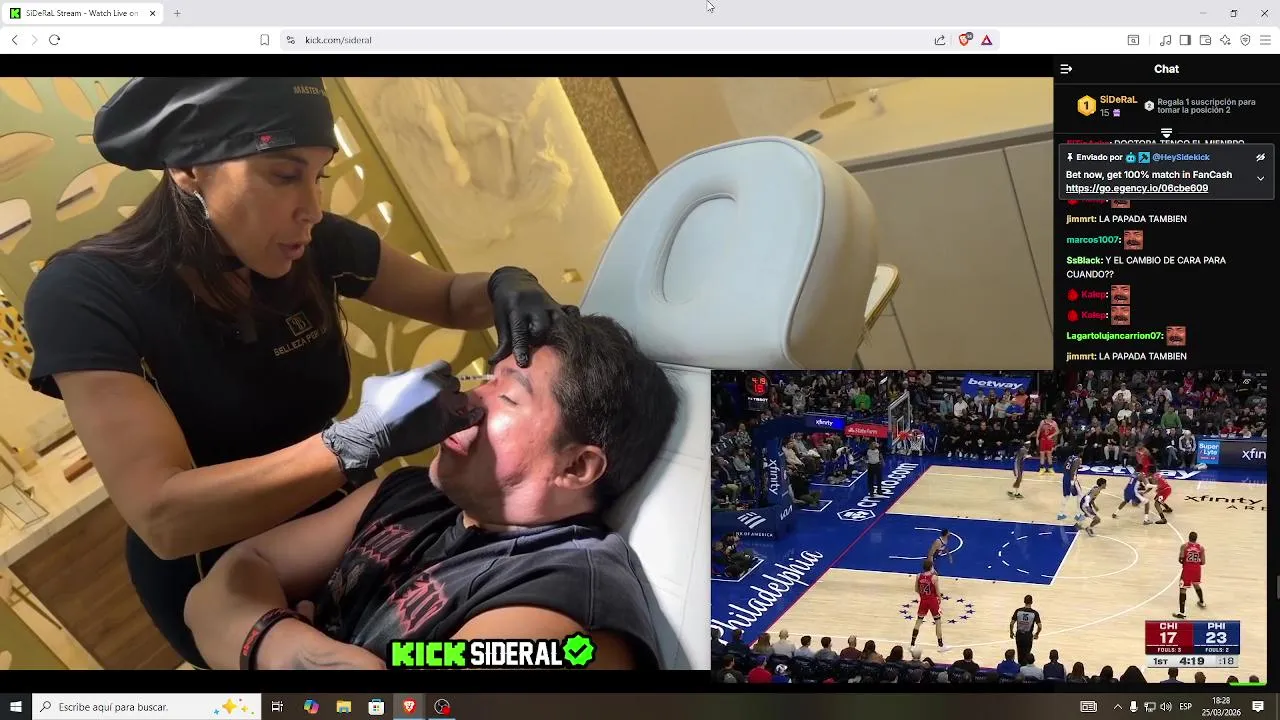Open the browser hamburger menu

coord(1265,40)
